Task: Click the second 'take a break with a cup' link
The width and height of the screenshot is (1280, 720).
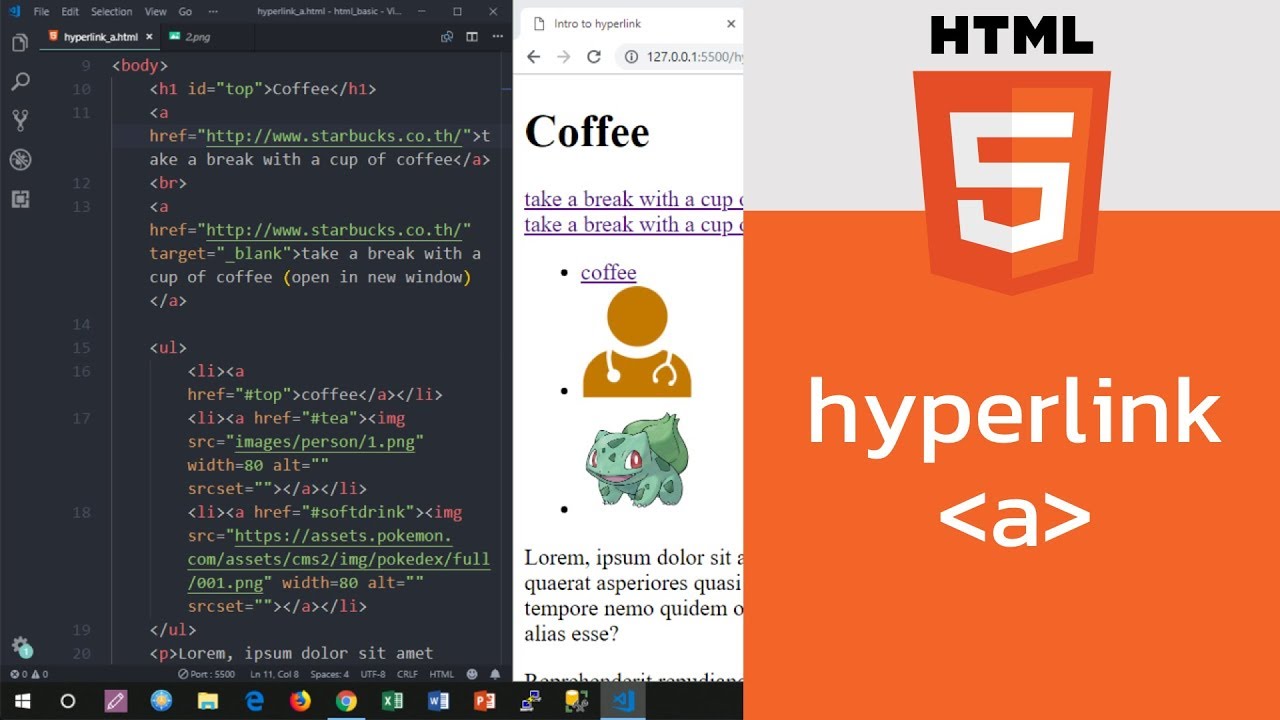Action: [x=633, y=225]
